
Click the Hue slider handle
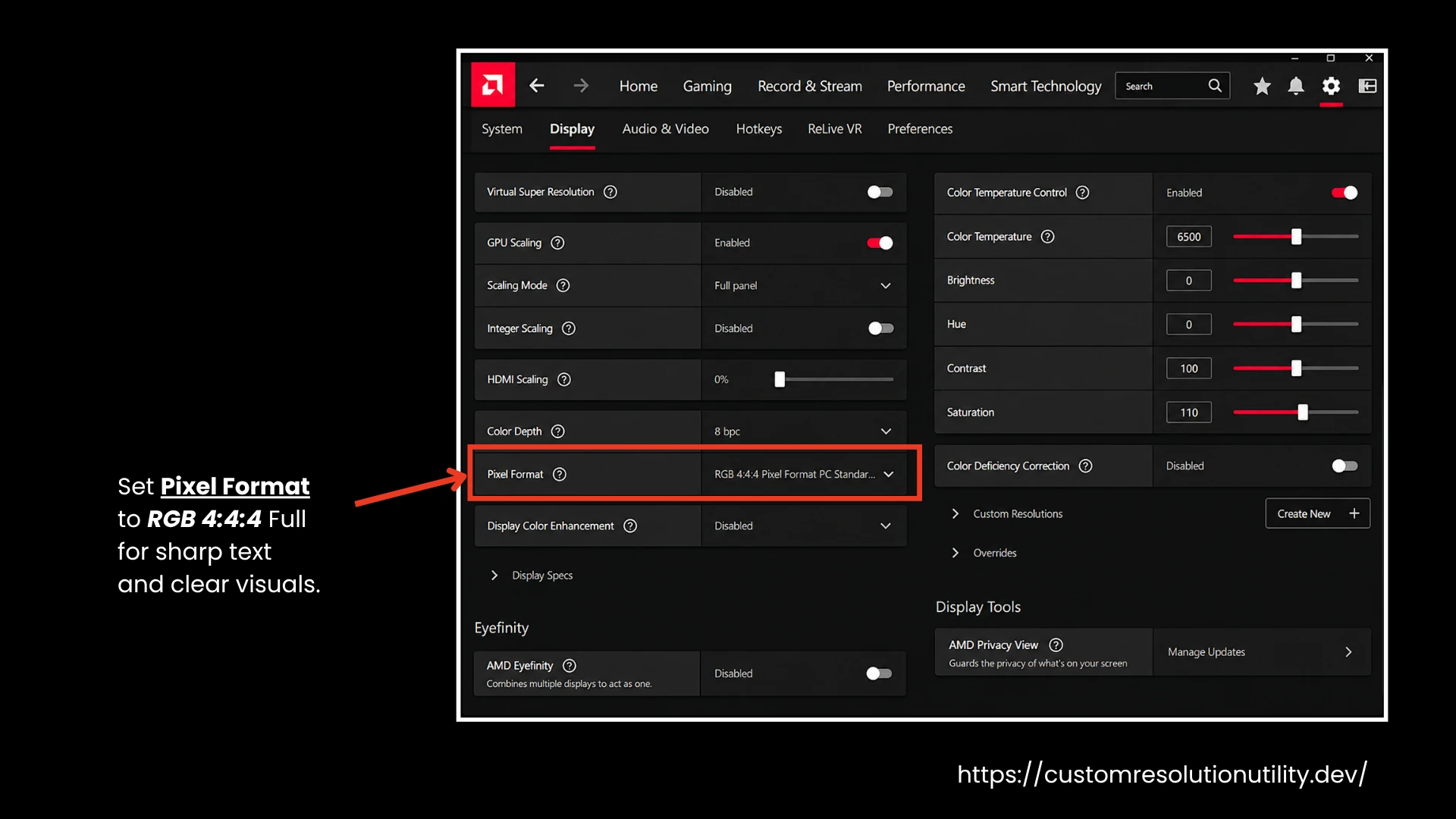pos(1297,325)
